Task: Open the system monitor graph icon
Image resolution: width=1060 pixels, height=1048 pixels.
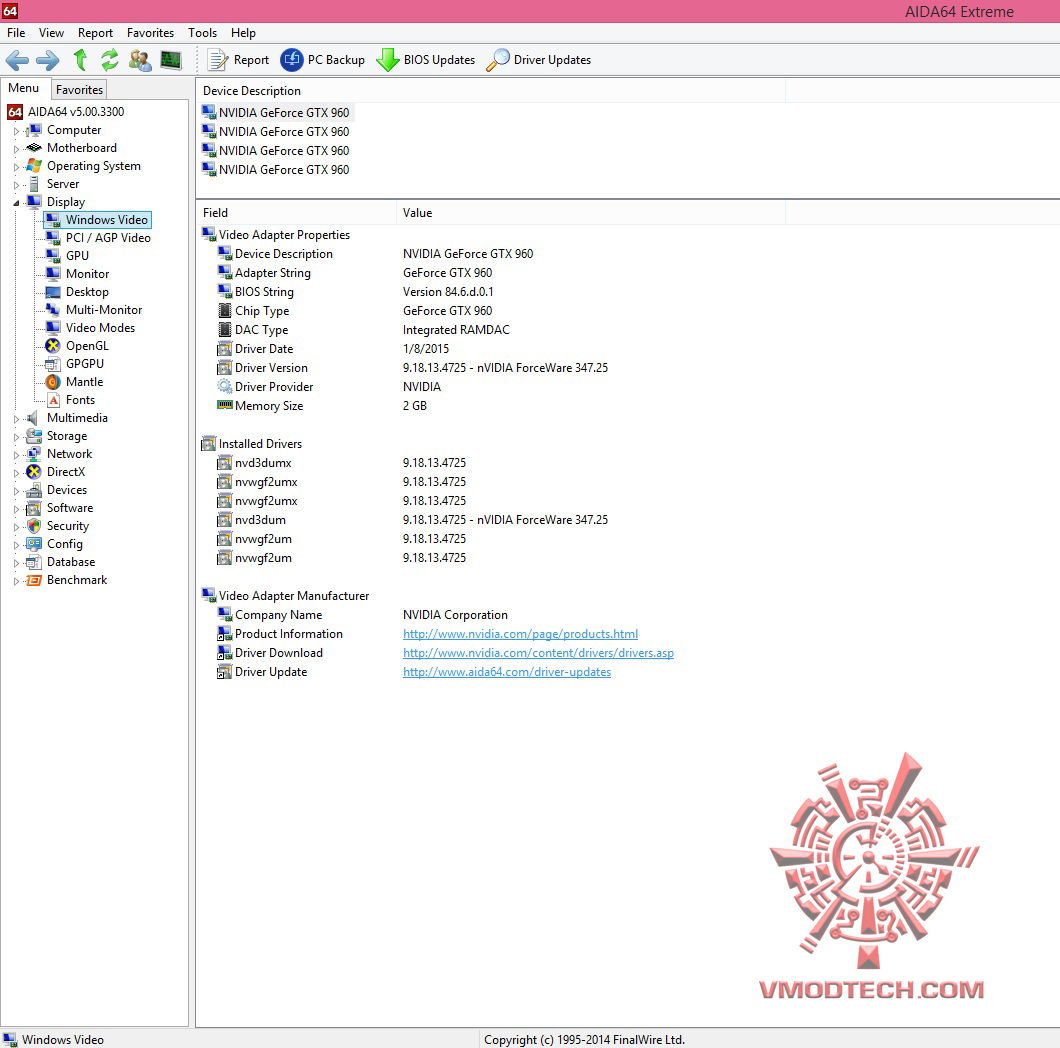Action: [x=170, y=60]
